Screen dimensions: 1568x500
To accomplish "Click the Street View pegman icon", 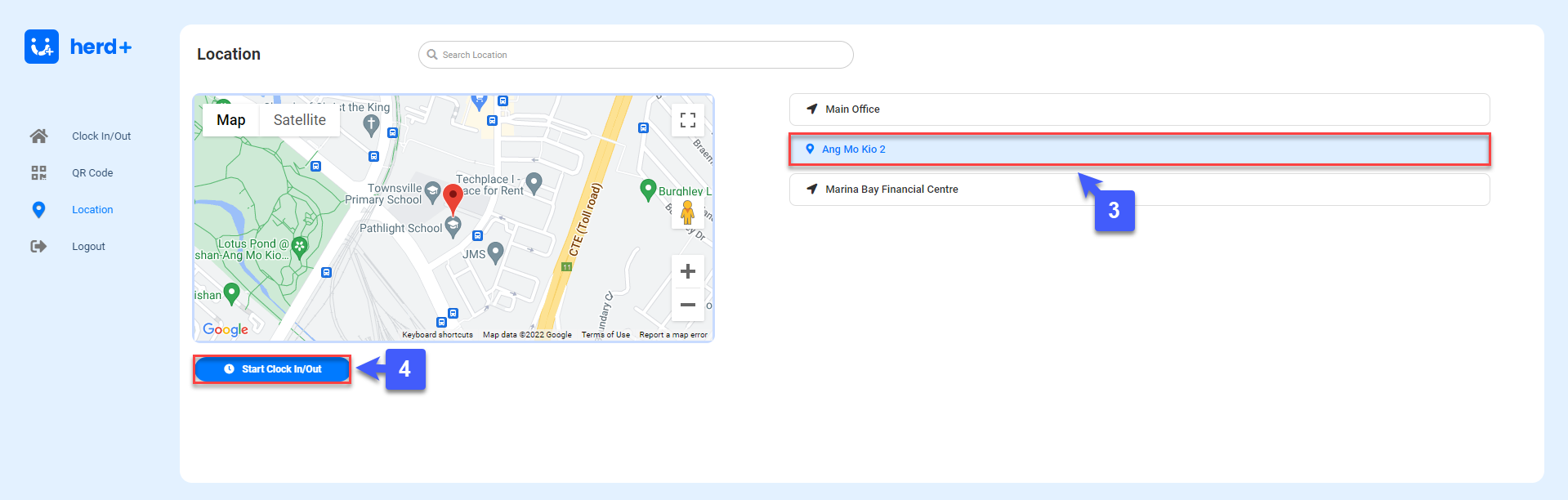I will [688, 212].
